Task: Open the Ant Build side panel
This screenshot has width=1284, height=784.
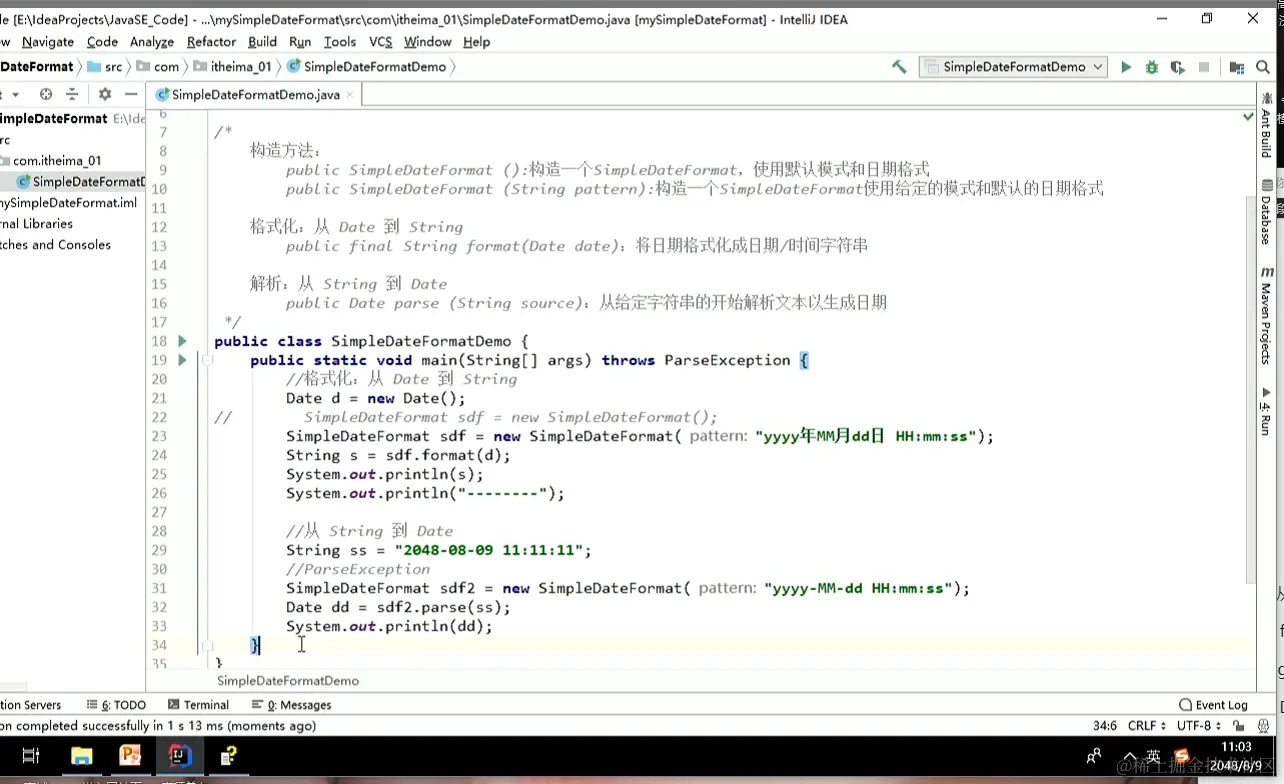Action: (x=1268, y=126)
